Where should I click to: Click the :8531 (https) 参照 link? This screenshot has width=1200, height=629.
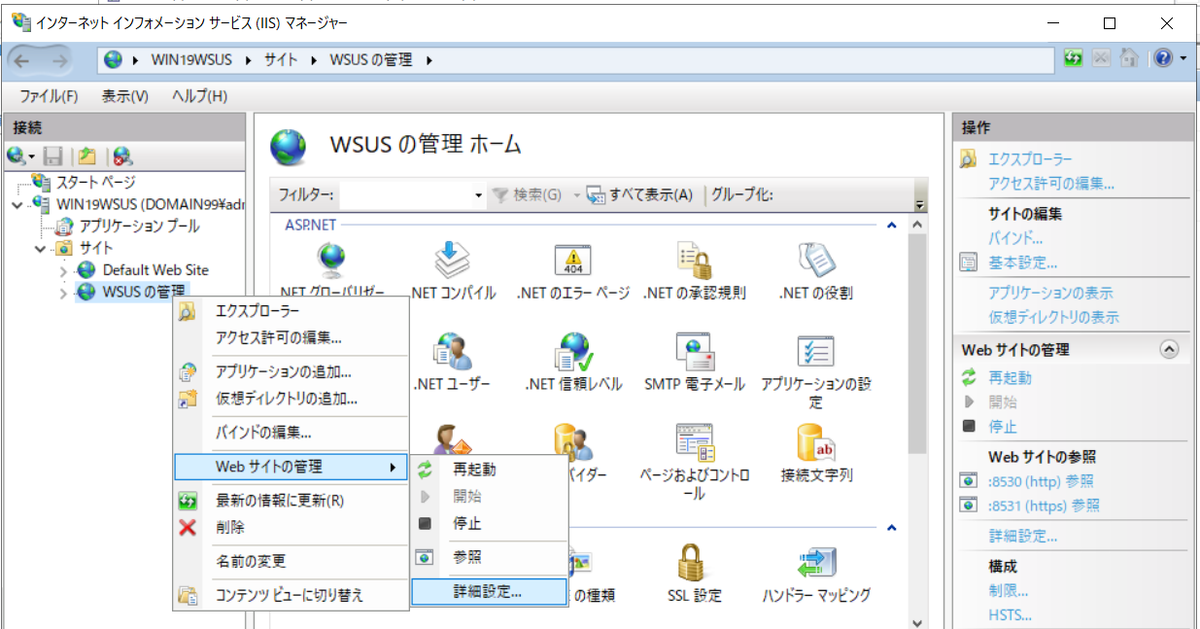(x=1044, y=505)
